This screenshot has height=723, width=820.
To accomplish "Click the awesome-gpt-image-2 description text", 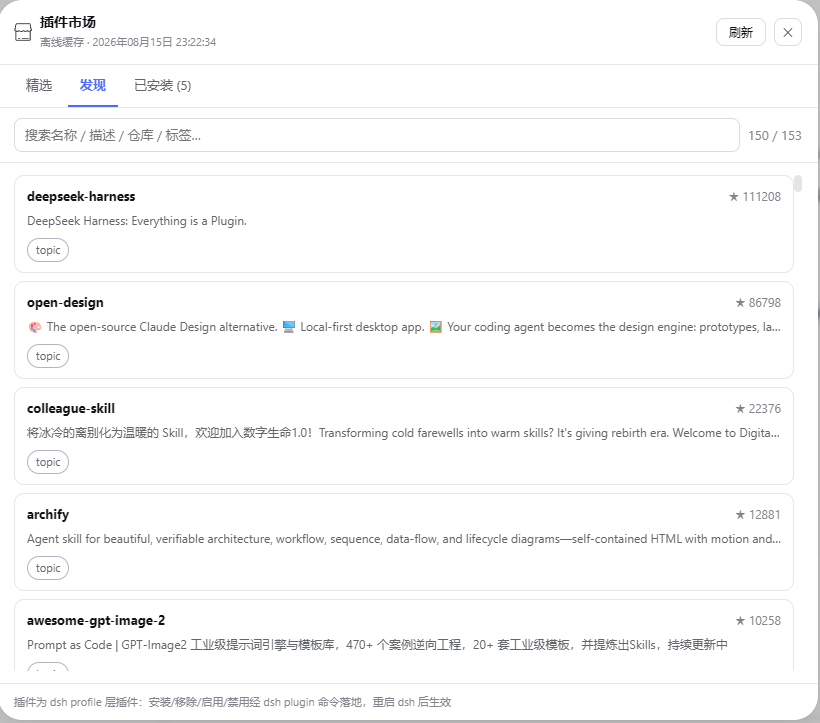I will click(377, 646).
